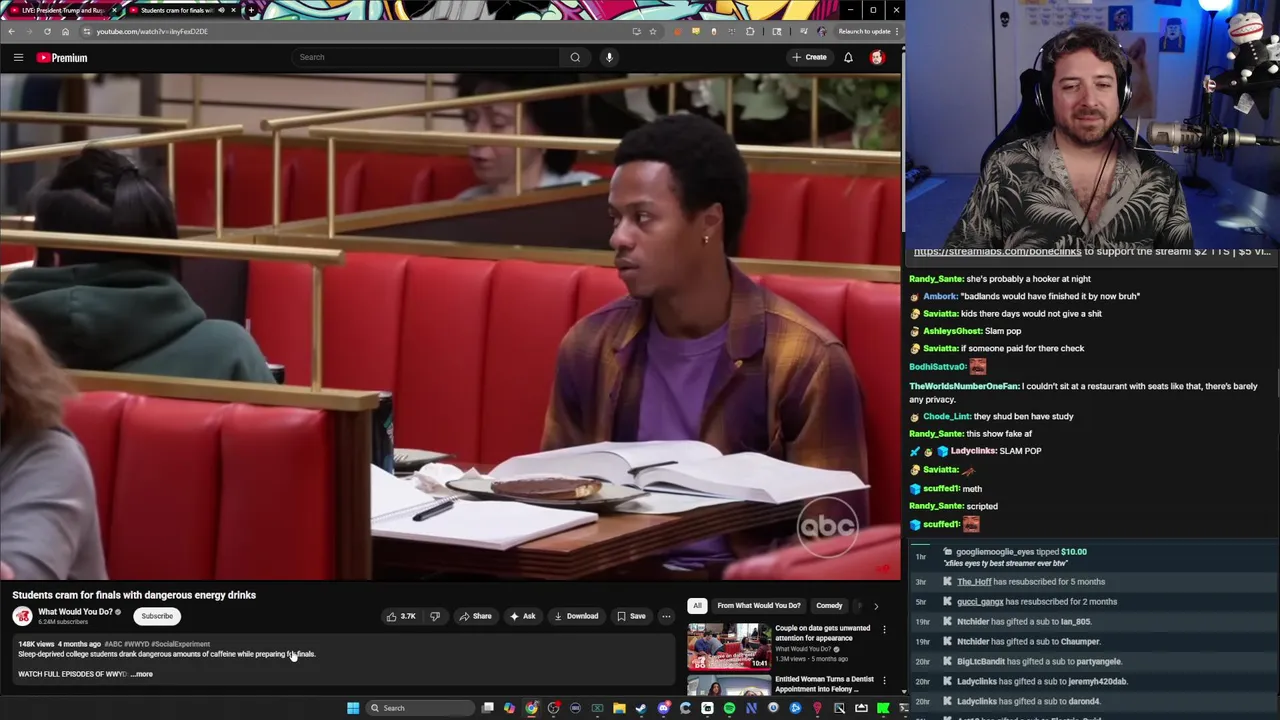Screen dimensions: 1280x720
Task: Download the video
Action: point(576,616)
